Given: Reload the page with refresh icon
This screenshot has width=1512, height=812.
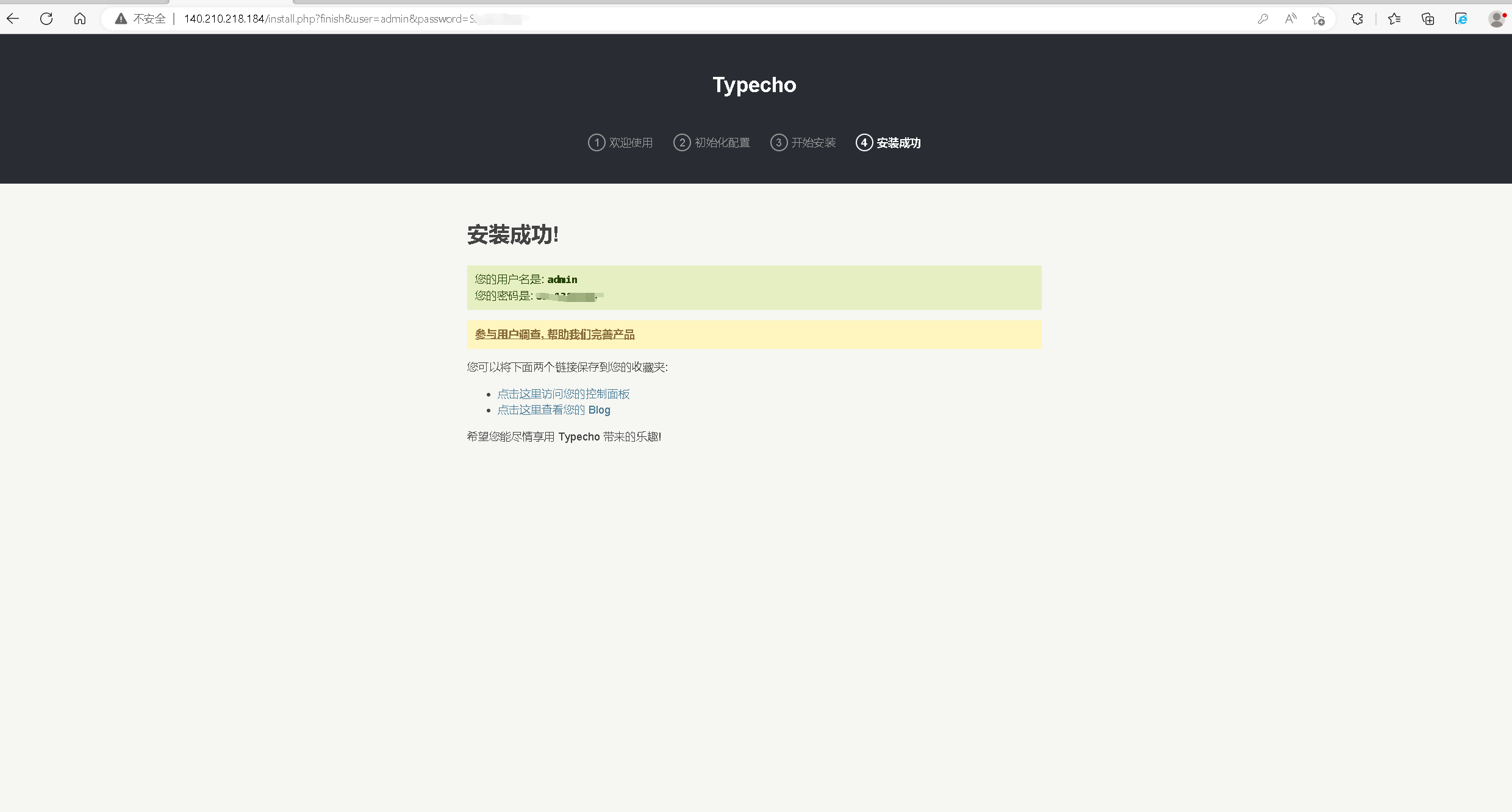Looking at the screenshot, I should tap(46, 19).
